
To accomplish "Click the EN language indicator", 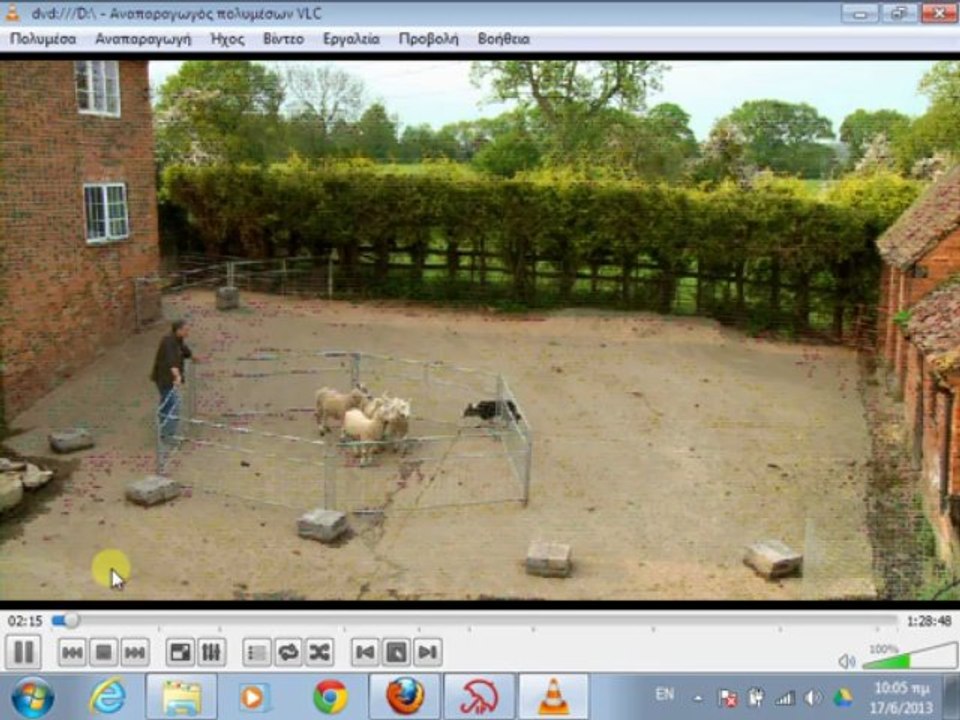I will [664, 694].
